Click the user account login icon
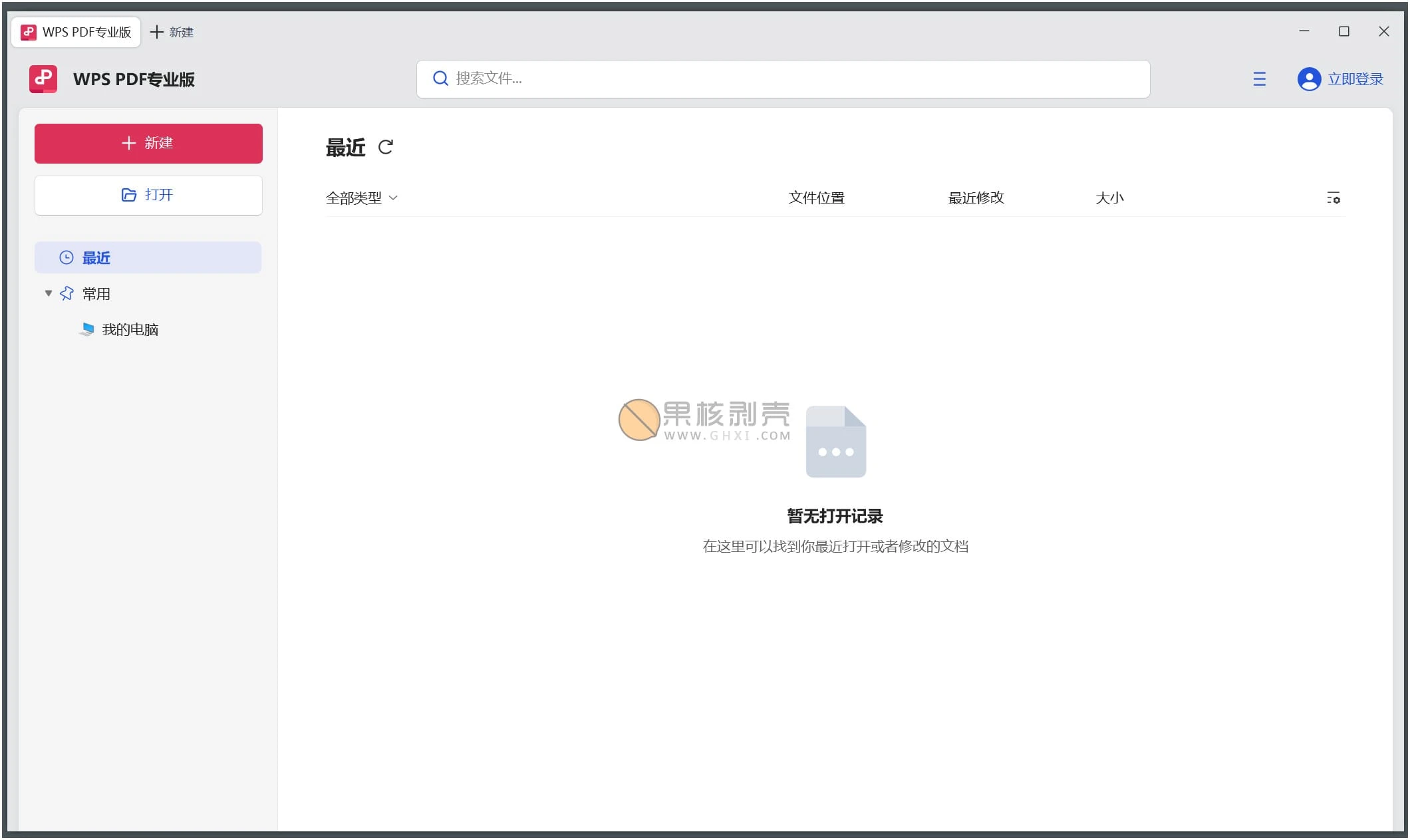Image resolution: width=1410 pixels, height=840 pixels. pos(1308,78)
